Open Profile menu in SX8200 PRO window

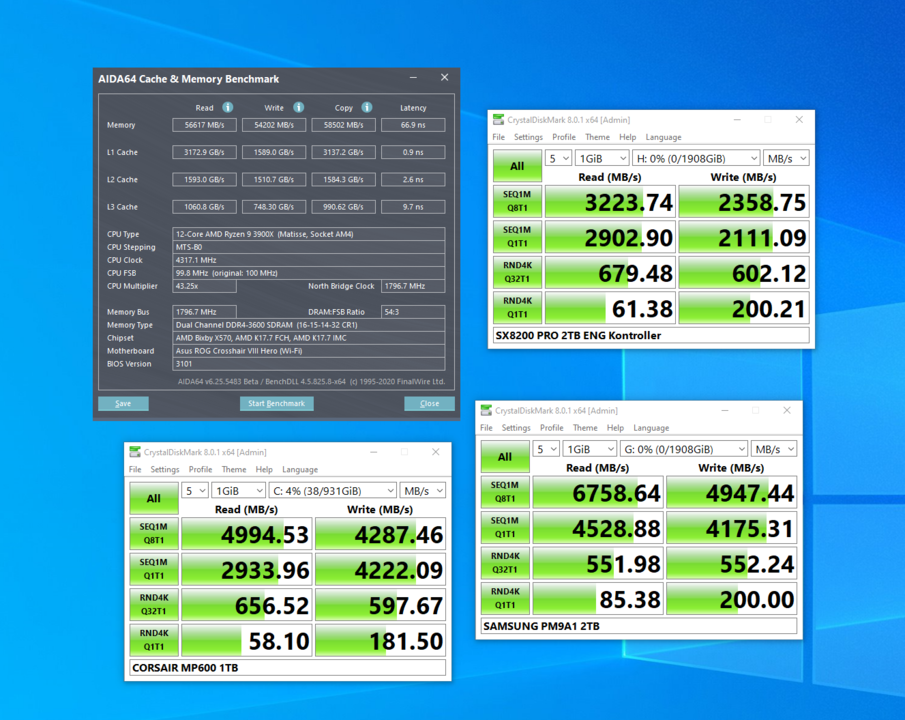564,137
